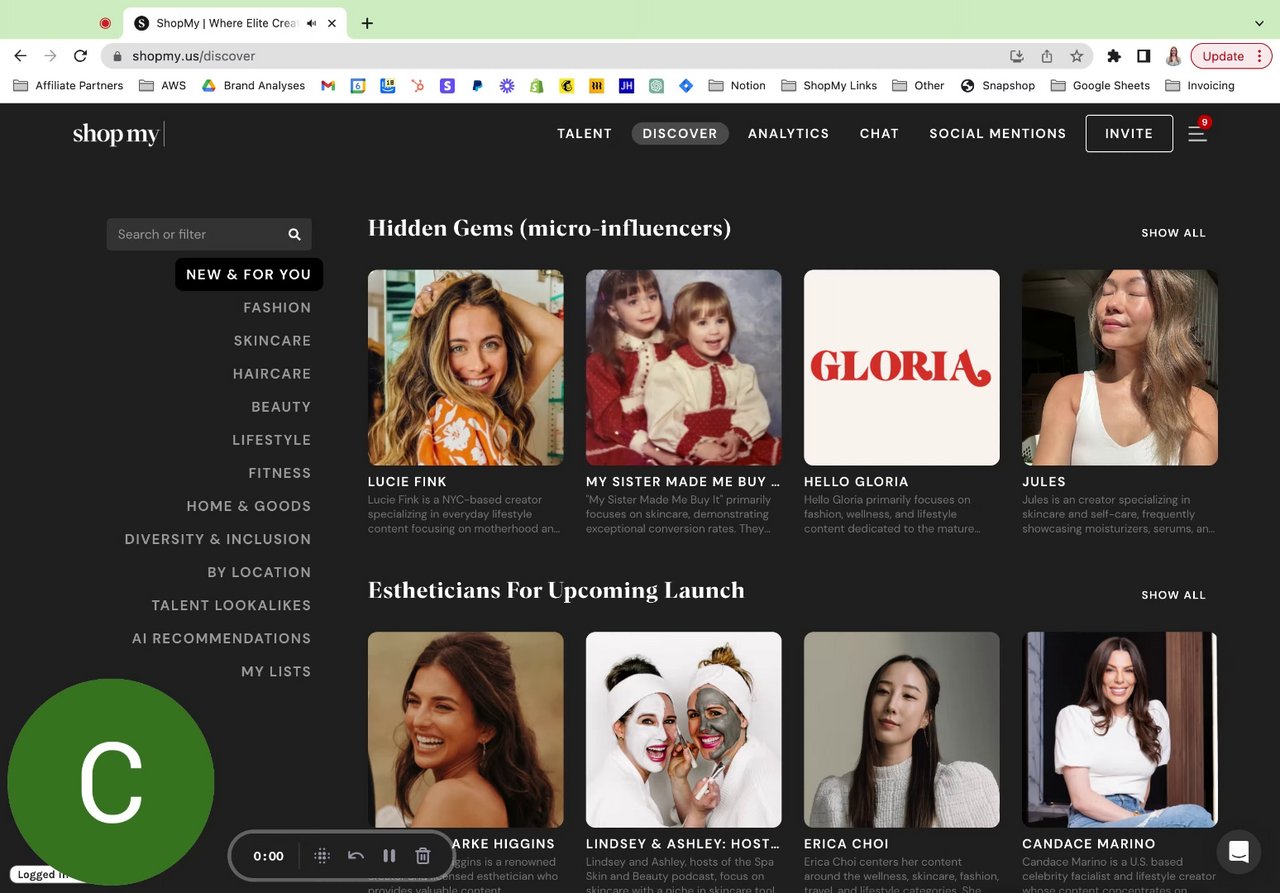Image resolution: width=1280 pixels, height=893 pixels.
Task: Open the Brand Analyses Drive bookmark
Action: (x=253, y=86)
